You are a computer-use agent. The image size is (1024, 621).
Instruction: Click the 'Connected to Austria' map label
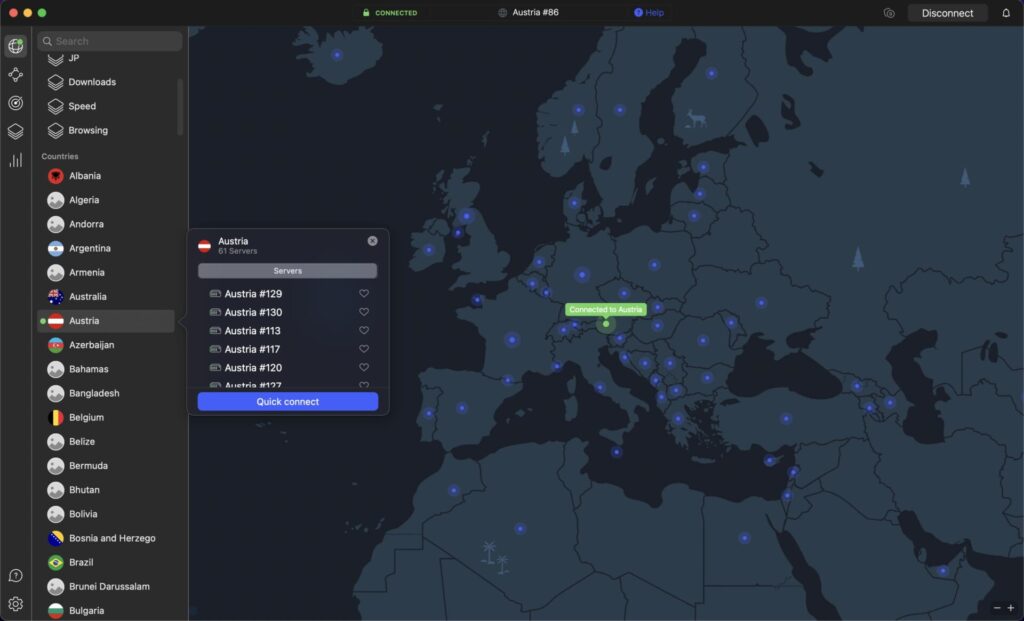(x=605, y=310)
